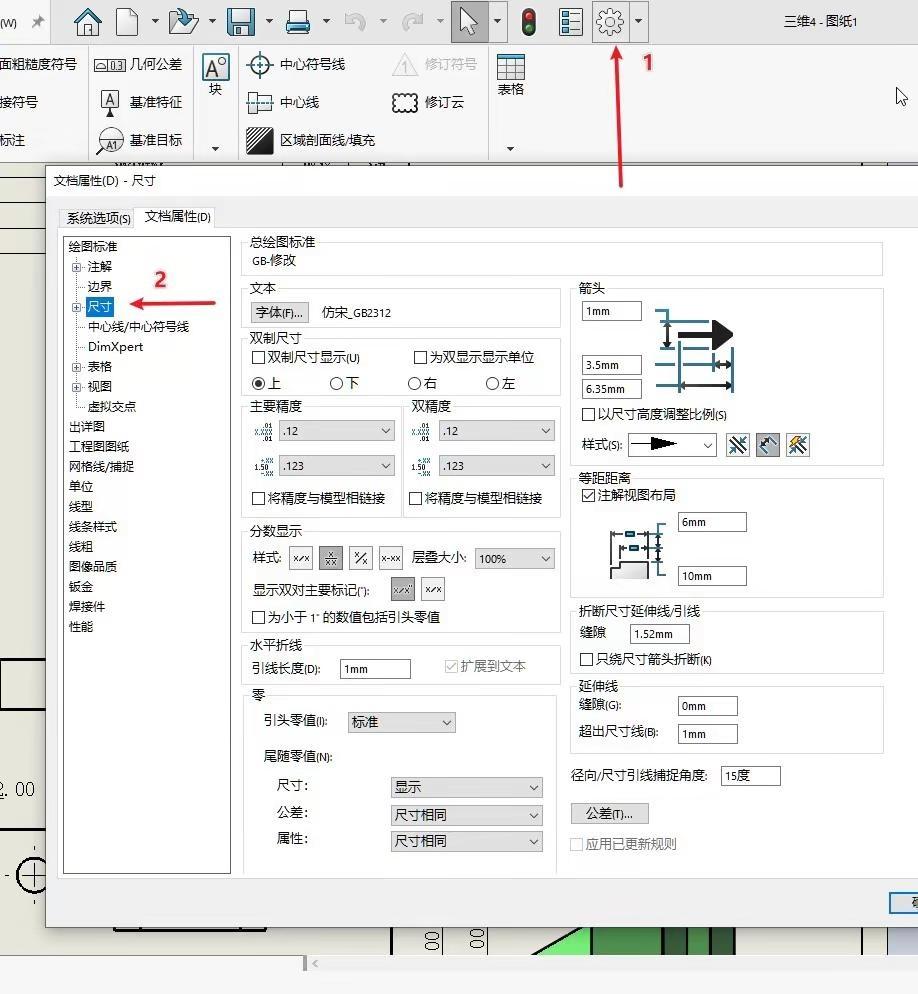Open Options gear icon
Image resolution: width=918 pixels, height=994 pixels.
(x=610, y=22)
